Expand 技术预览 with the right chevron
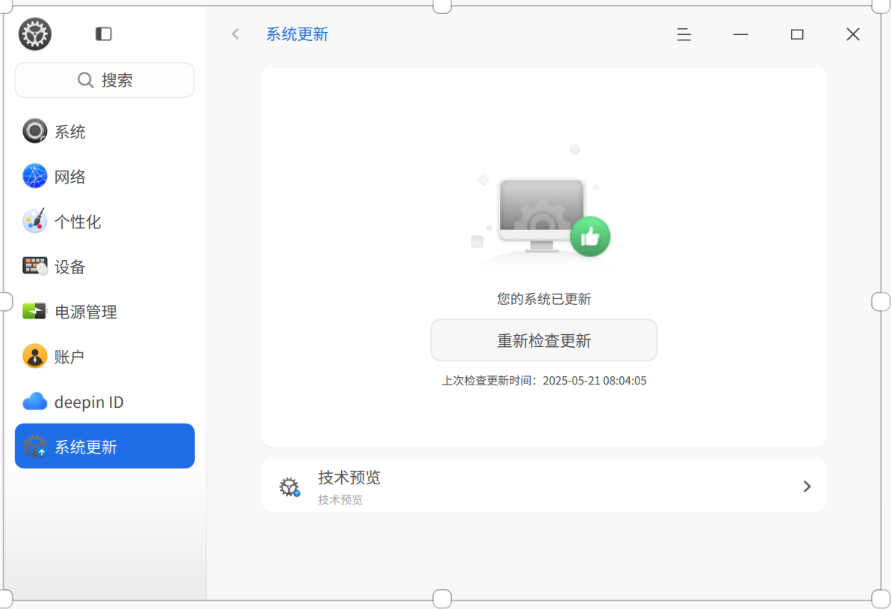The height and width of the screenshot is (609, 891). [x=807, y=486]
